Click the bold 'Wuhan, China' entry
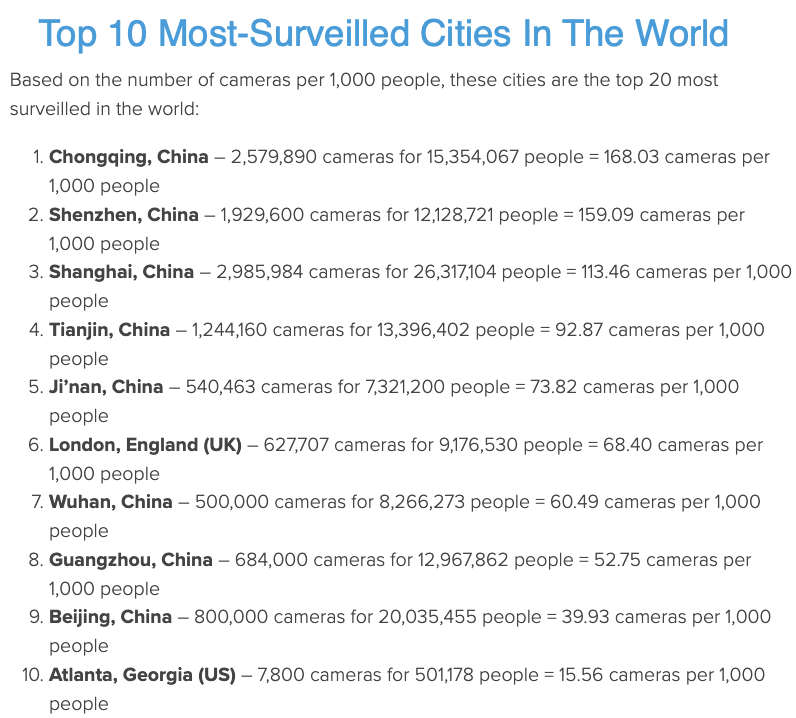This screenshot has width=796, height=718. [111, 502]
